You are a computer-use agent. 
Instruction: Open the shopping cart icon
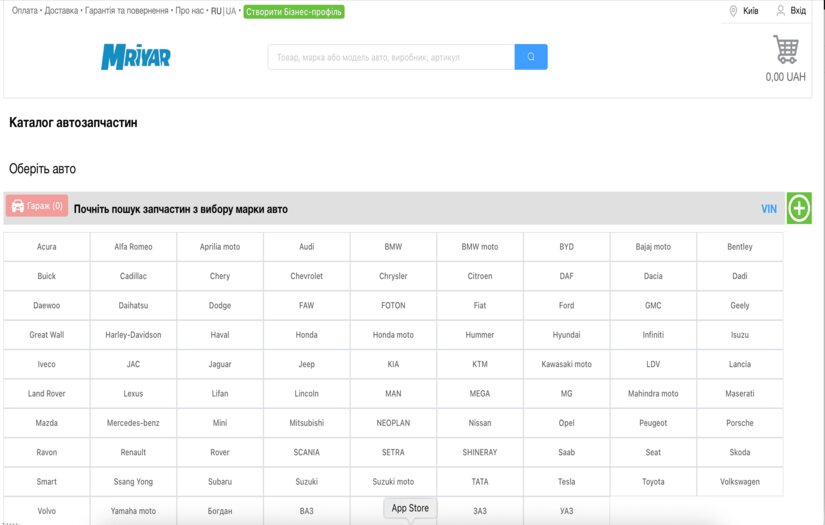786,49
